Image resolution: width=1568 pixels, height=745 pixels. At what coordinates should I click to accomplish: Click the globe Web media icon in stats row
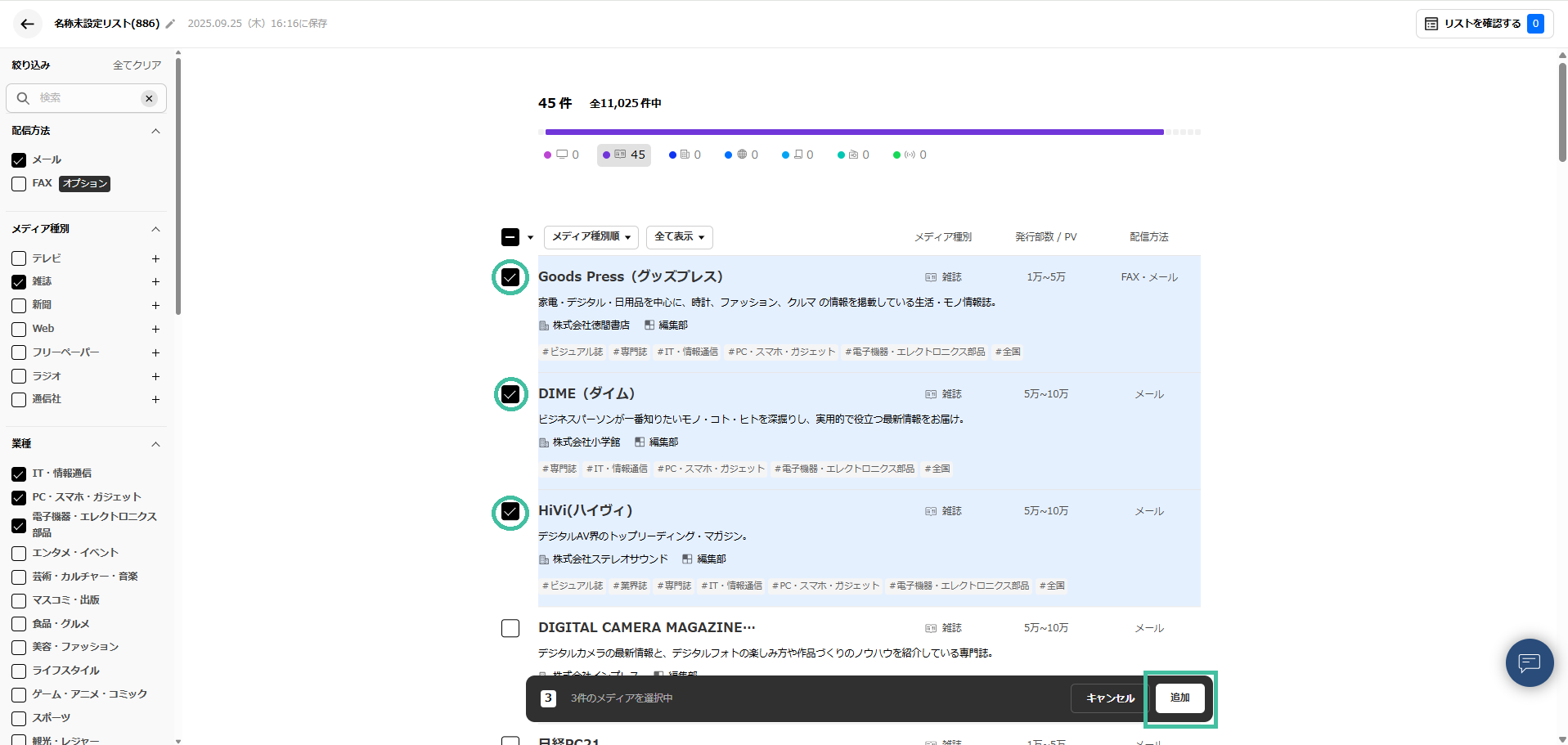coord(741,154)
